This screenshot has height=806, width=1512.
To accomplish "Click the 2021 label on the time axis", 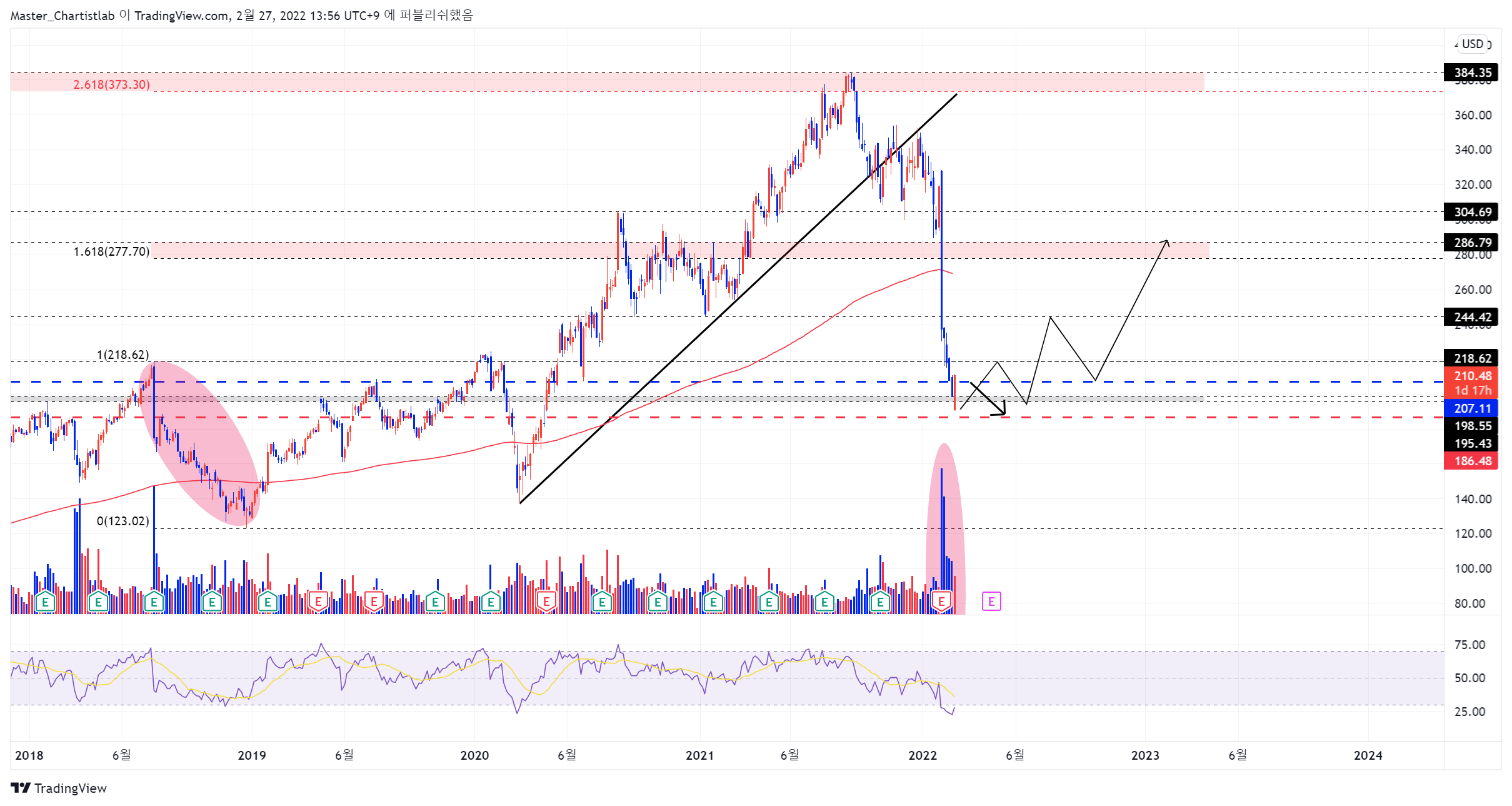I will click(700, 755).
